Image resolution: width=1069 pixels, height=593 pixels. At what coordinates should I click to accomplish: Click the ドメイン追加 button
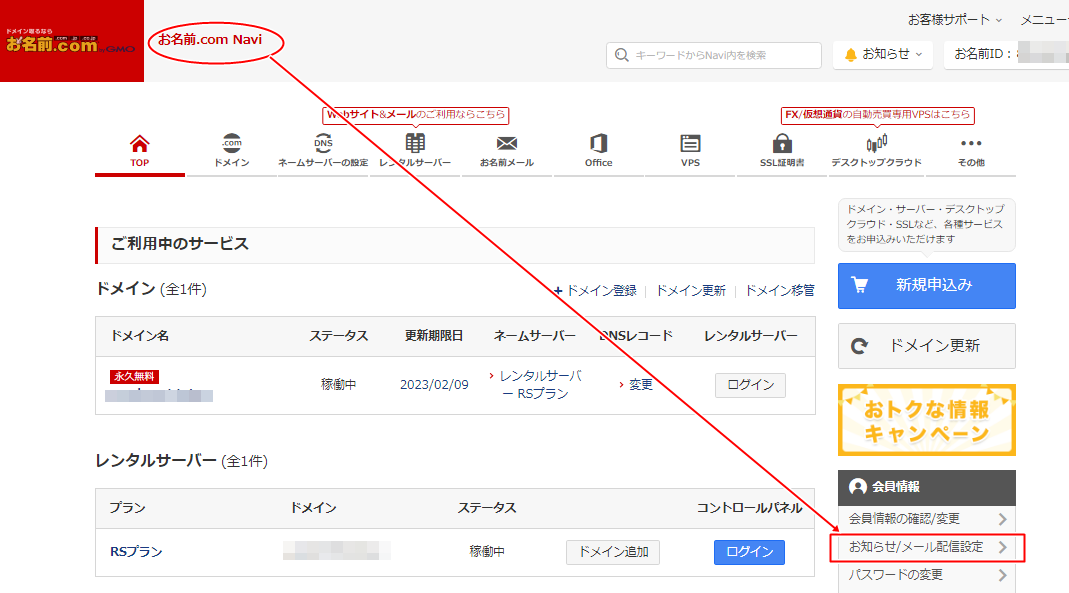[x=613, y=552]
